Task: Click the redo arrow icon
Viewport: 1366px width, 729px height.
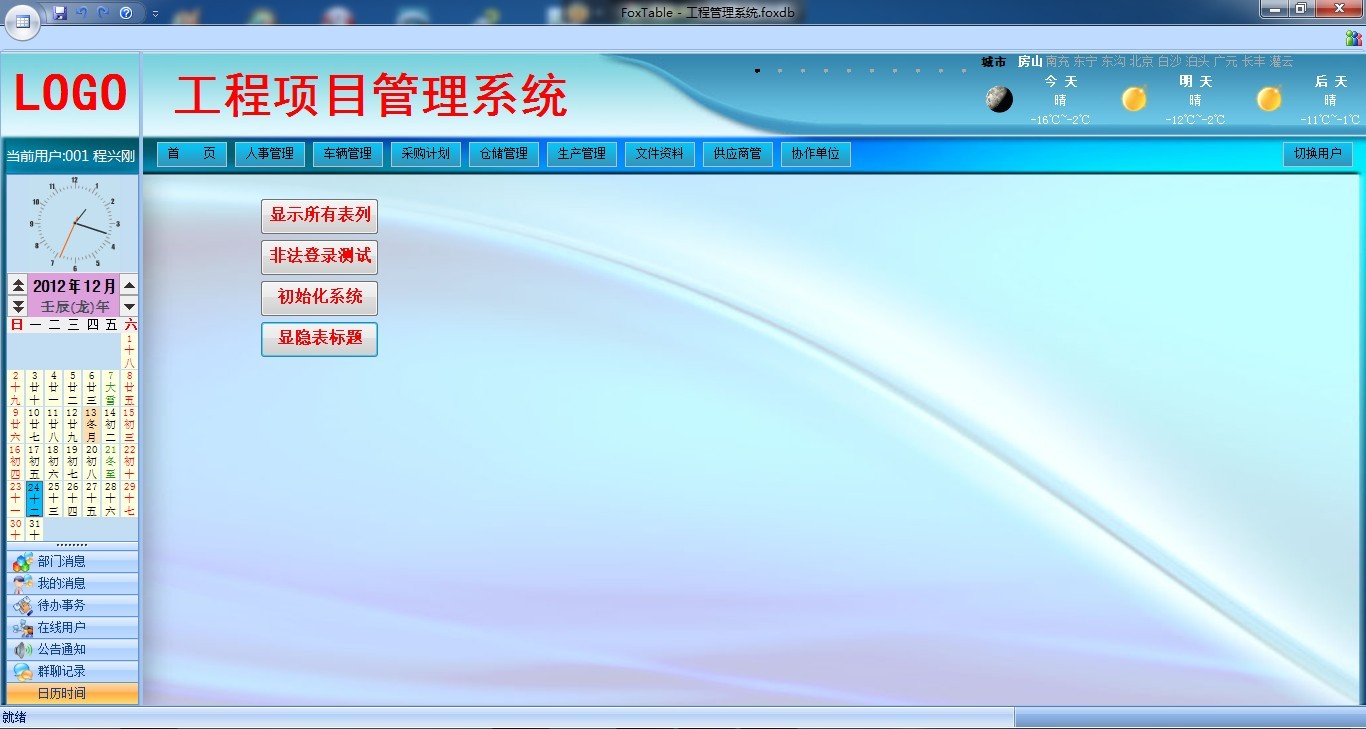Action: (x=103, y=13)
